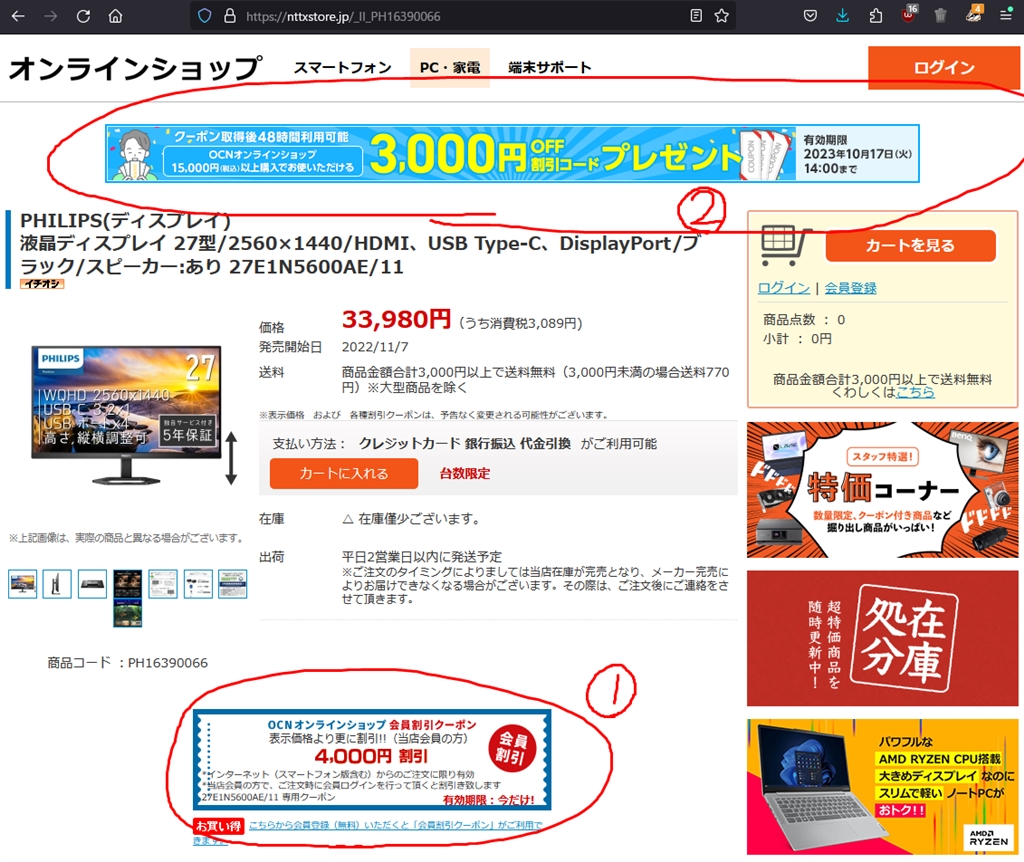Viewport: 1024px width, 862px height.
Task: Open the 3,000円OFF coupon banner
Action: [x=512, y=153]
